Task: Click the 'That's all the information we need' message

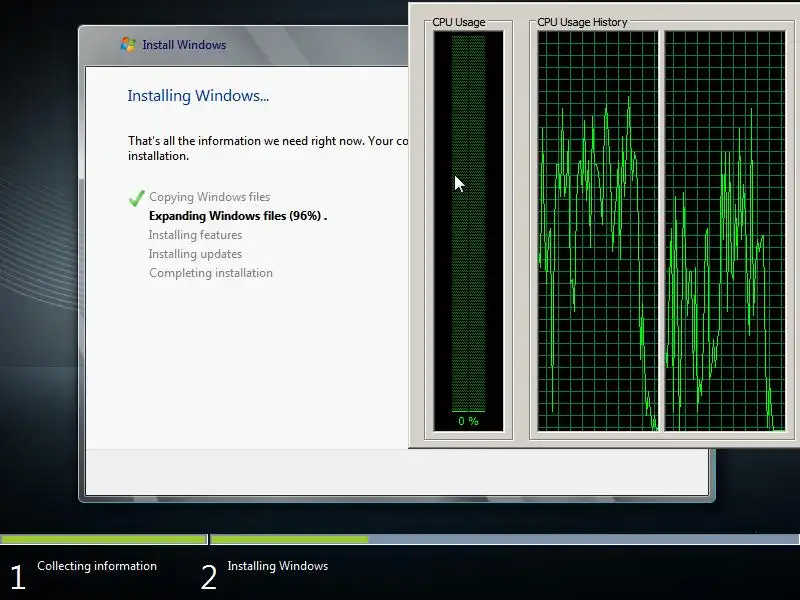Action: pos(268,148)
